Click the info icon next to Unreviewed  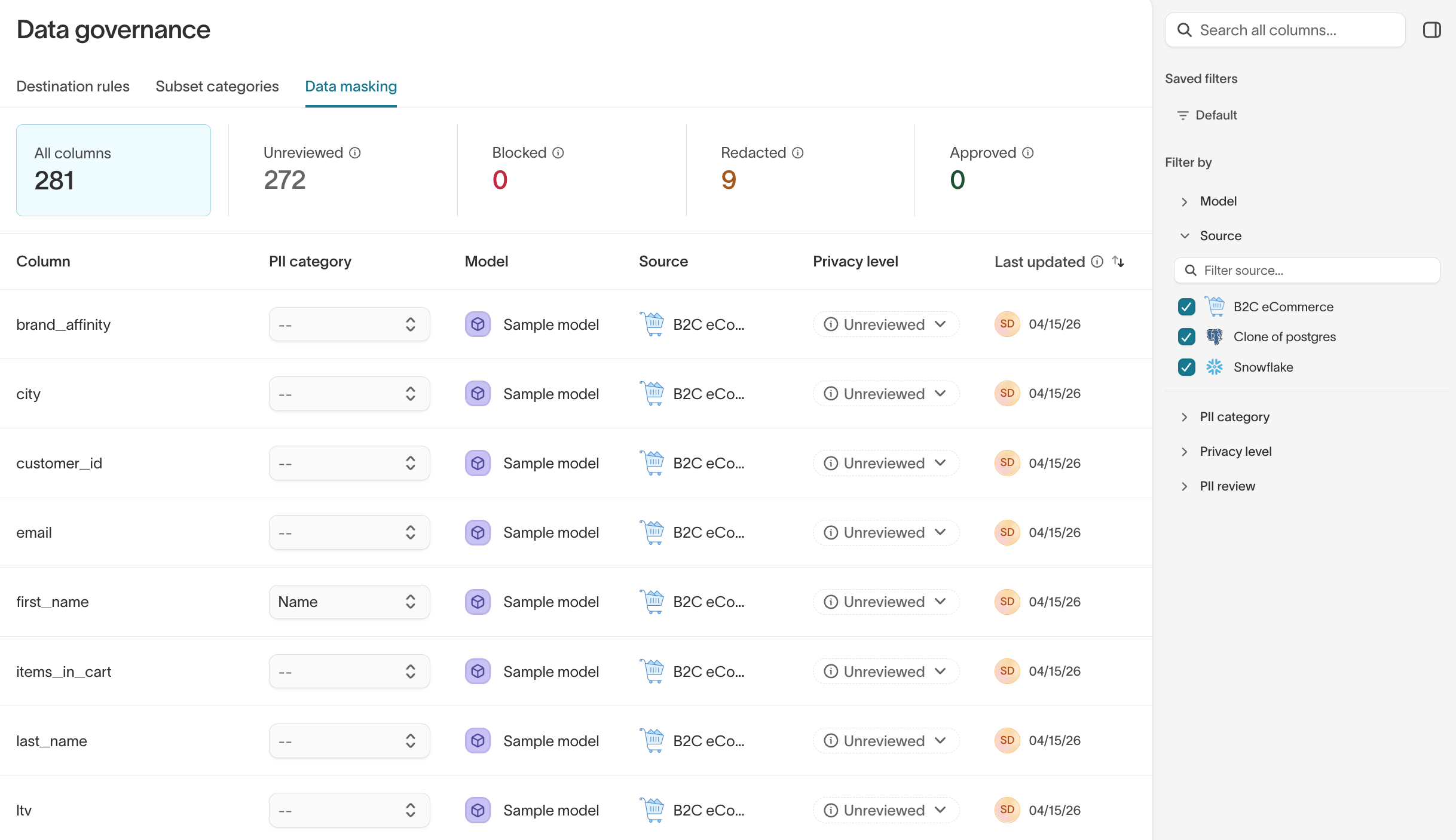click(x=355, y=153)
